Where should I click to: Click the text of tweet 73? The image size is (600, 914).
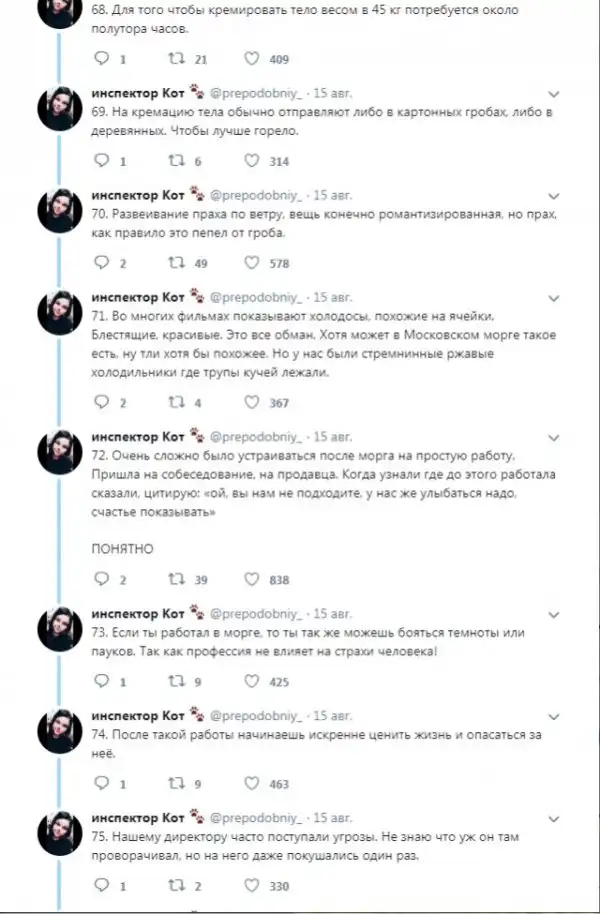click(x=300, y=643)
